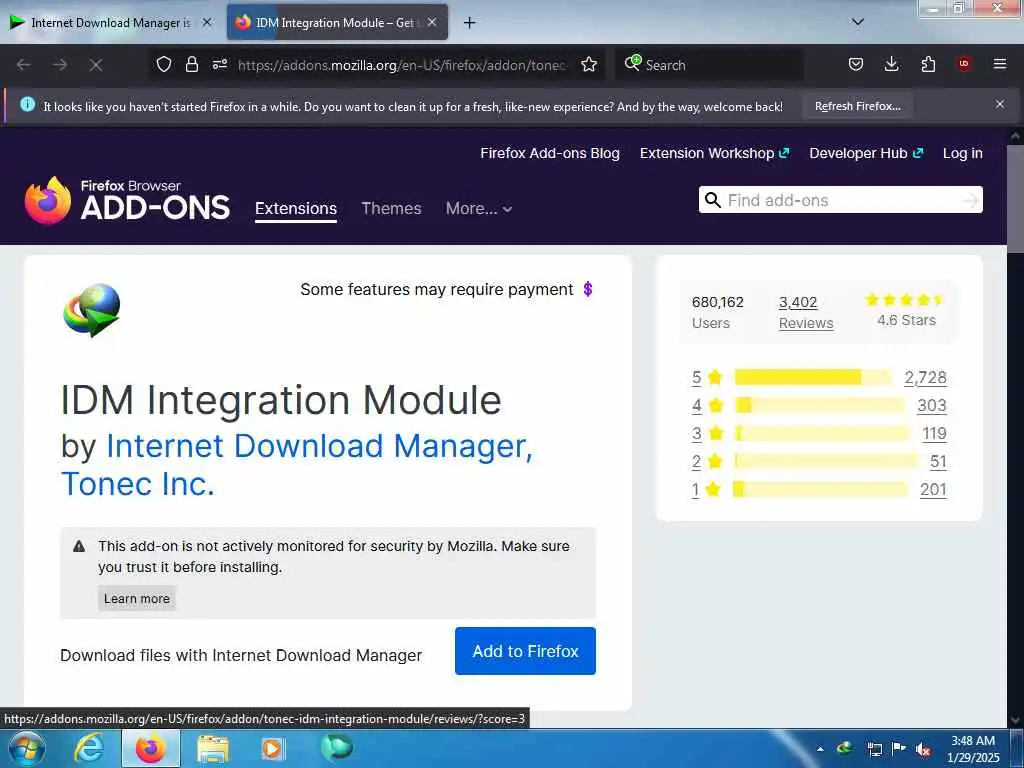Close the Internet Download Manager tab
1024x768 pixels.
click(x=207, y=22)
